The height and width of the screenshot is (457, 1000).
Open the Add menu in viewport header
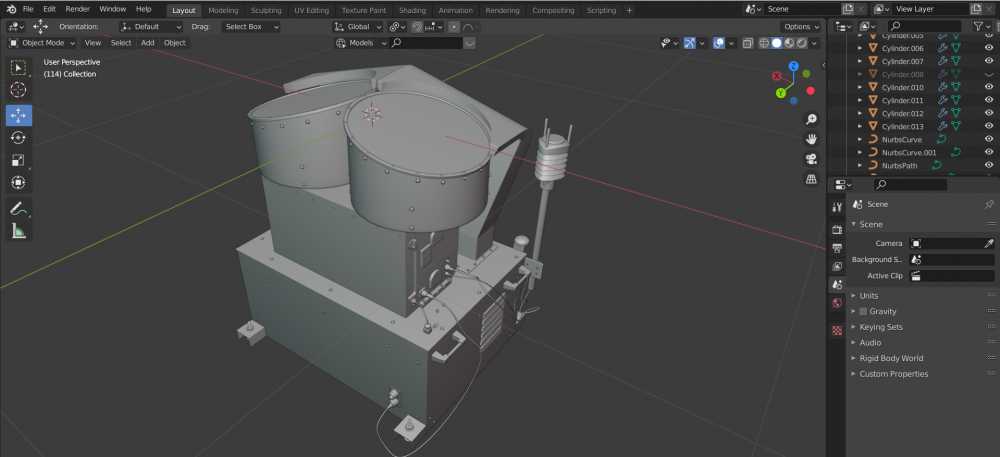147,43
